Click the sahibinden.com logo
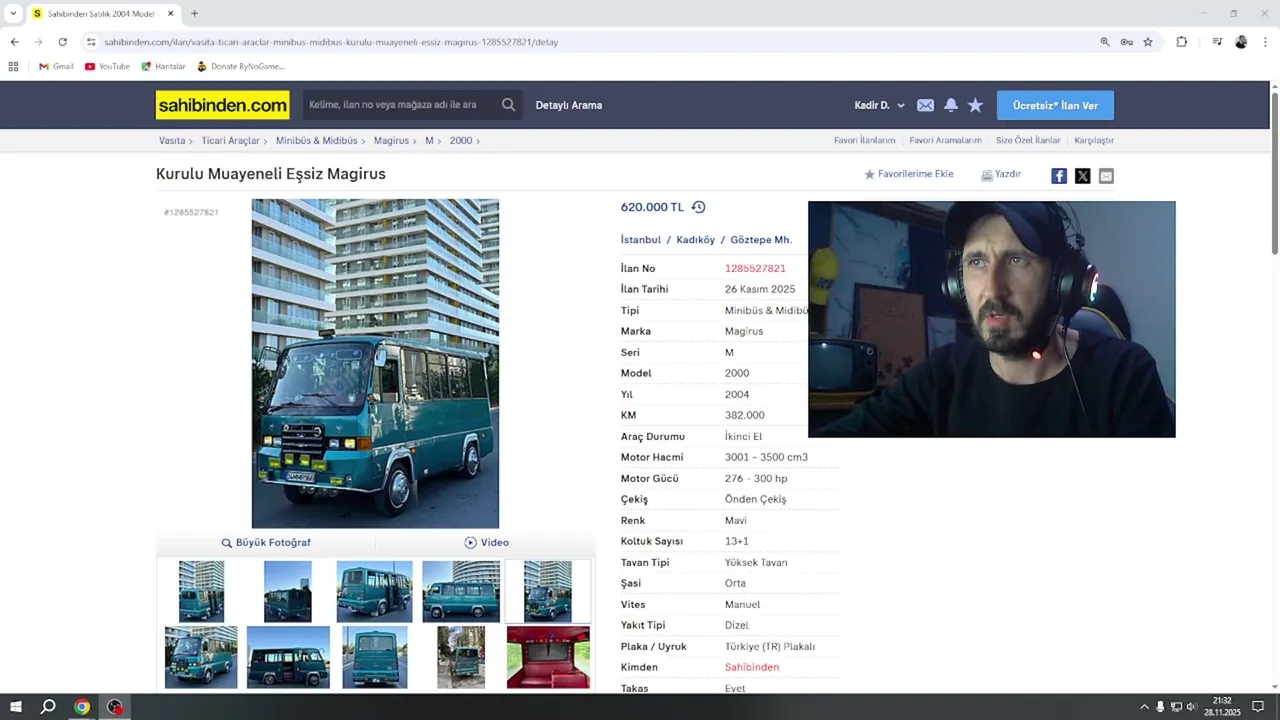The image size is (1280, 720). click(222, 105)
